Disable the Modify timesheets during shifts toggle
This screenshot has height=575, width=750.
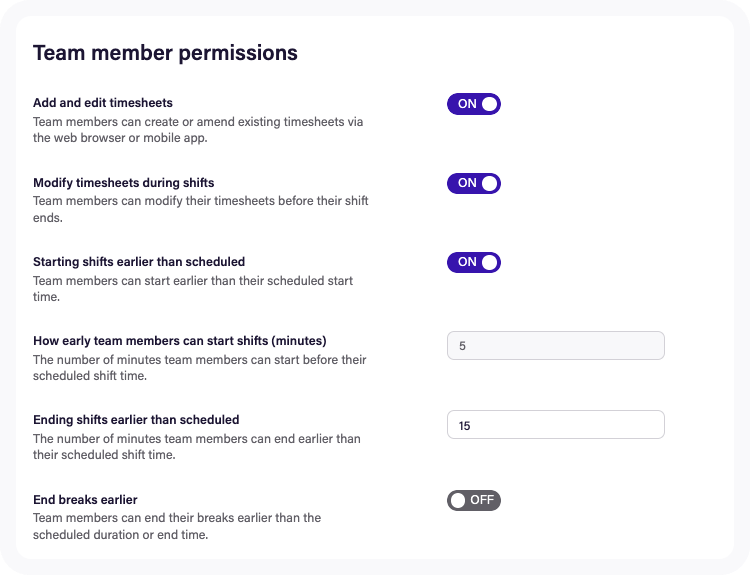point(474,183)
